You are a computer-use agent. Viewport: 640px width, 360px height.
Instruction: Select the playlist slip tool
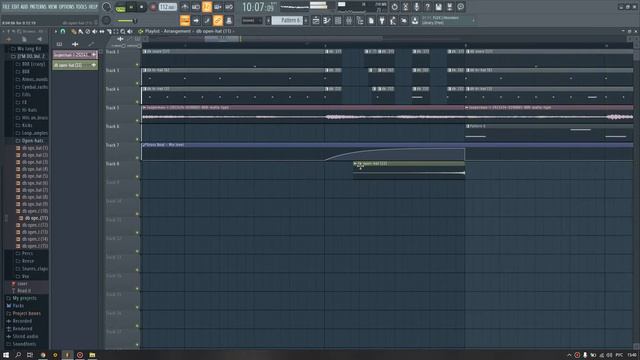[102, 31]
